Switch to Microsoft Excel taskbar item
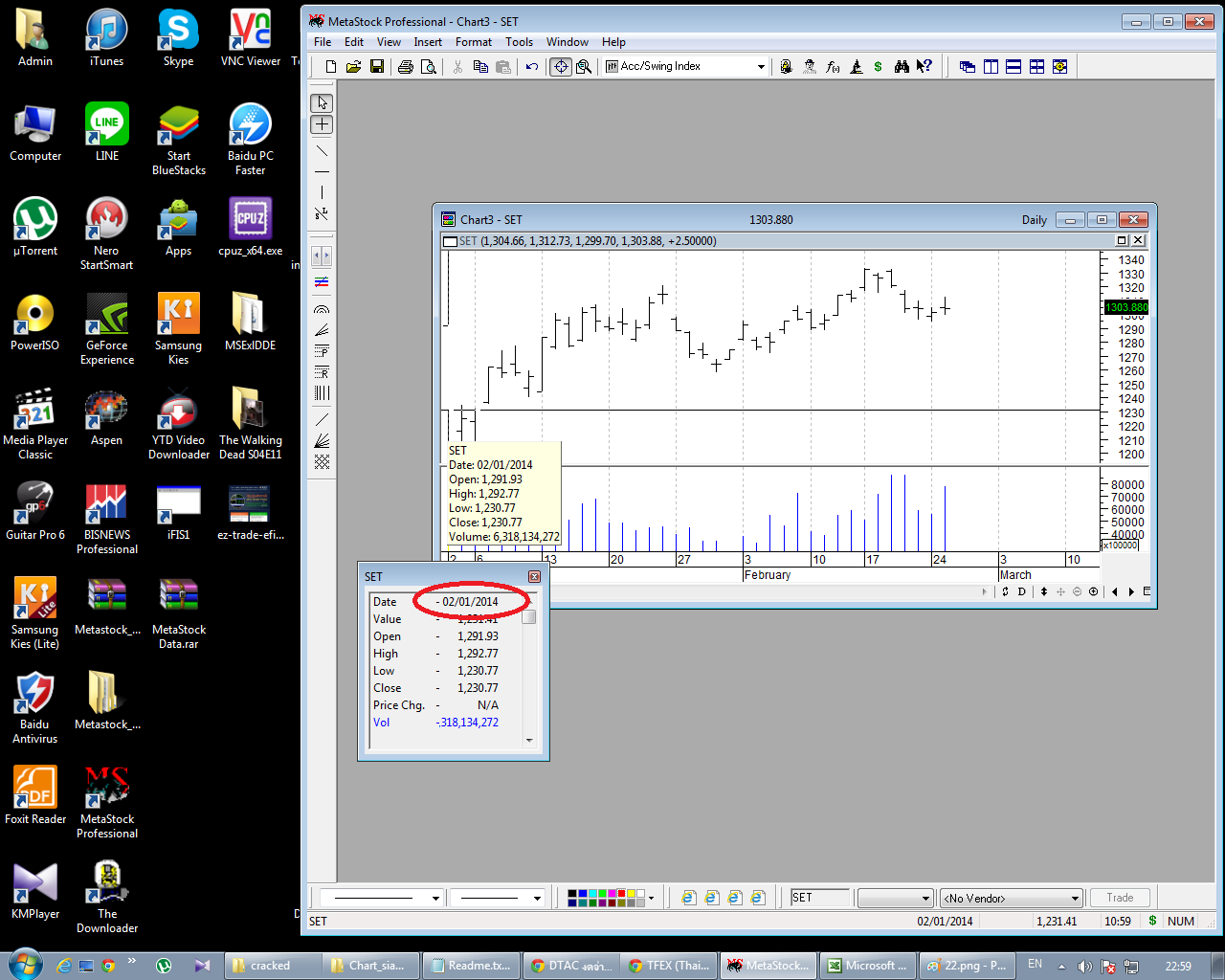The height and width of the screenshot is (980, 1225). click(869, 966)
